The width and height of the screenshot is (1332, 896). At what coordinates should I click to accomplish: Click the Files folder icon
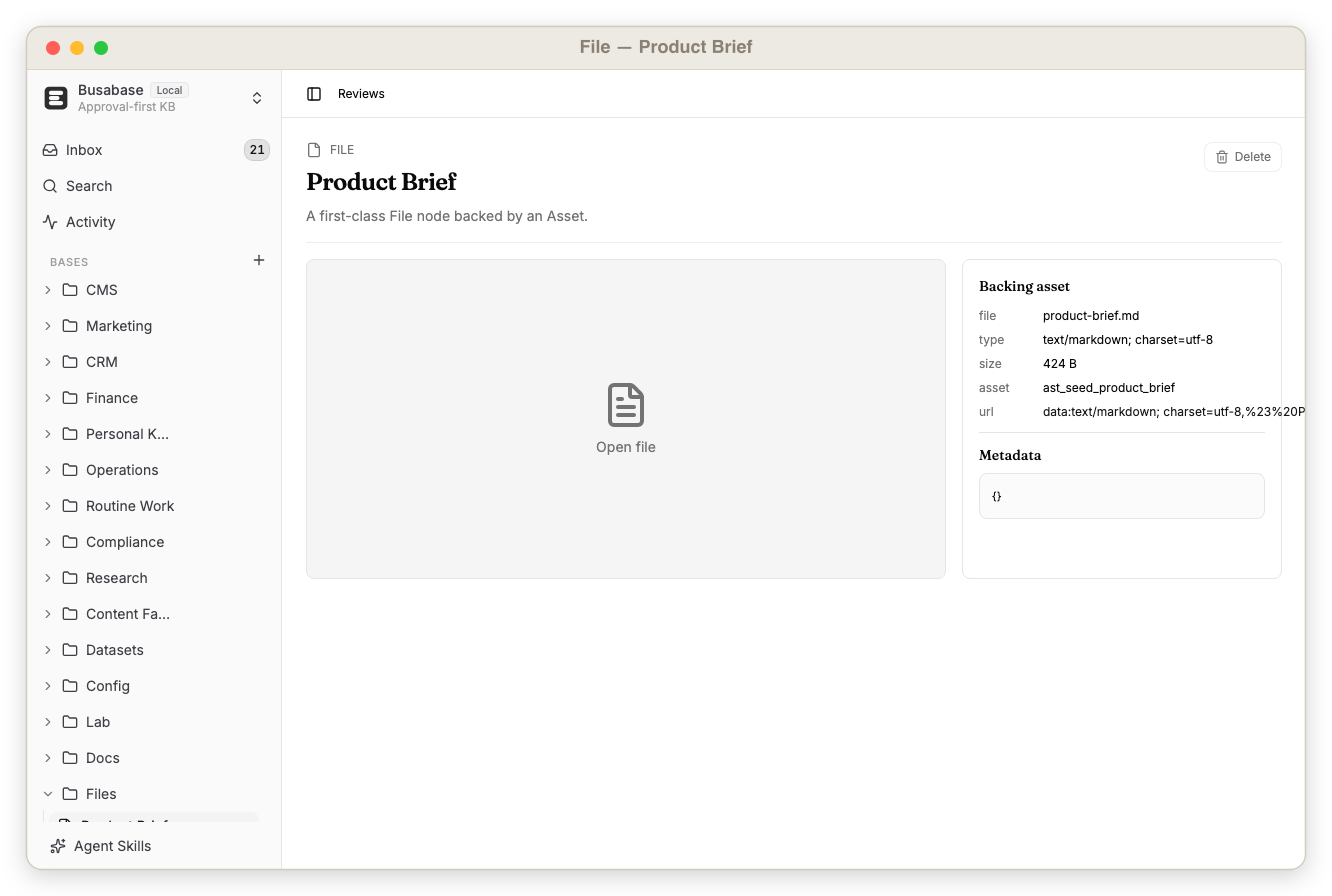[x=70, y=794]
